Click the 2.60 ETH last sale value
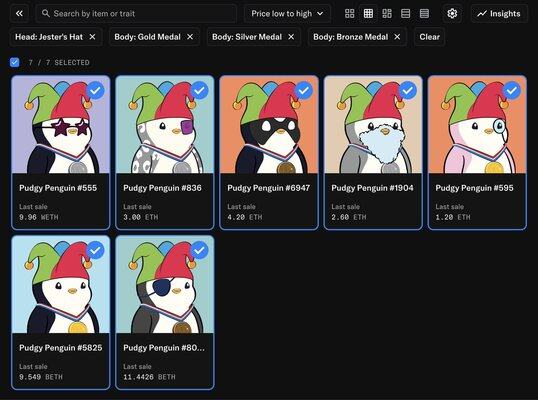 [349, 217]
